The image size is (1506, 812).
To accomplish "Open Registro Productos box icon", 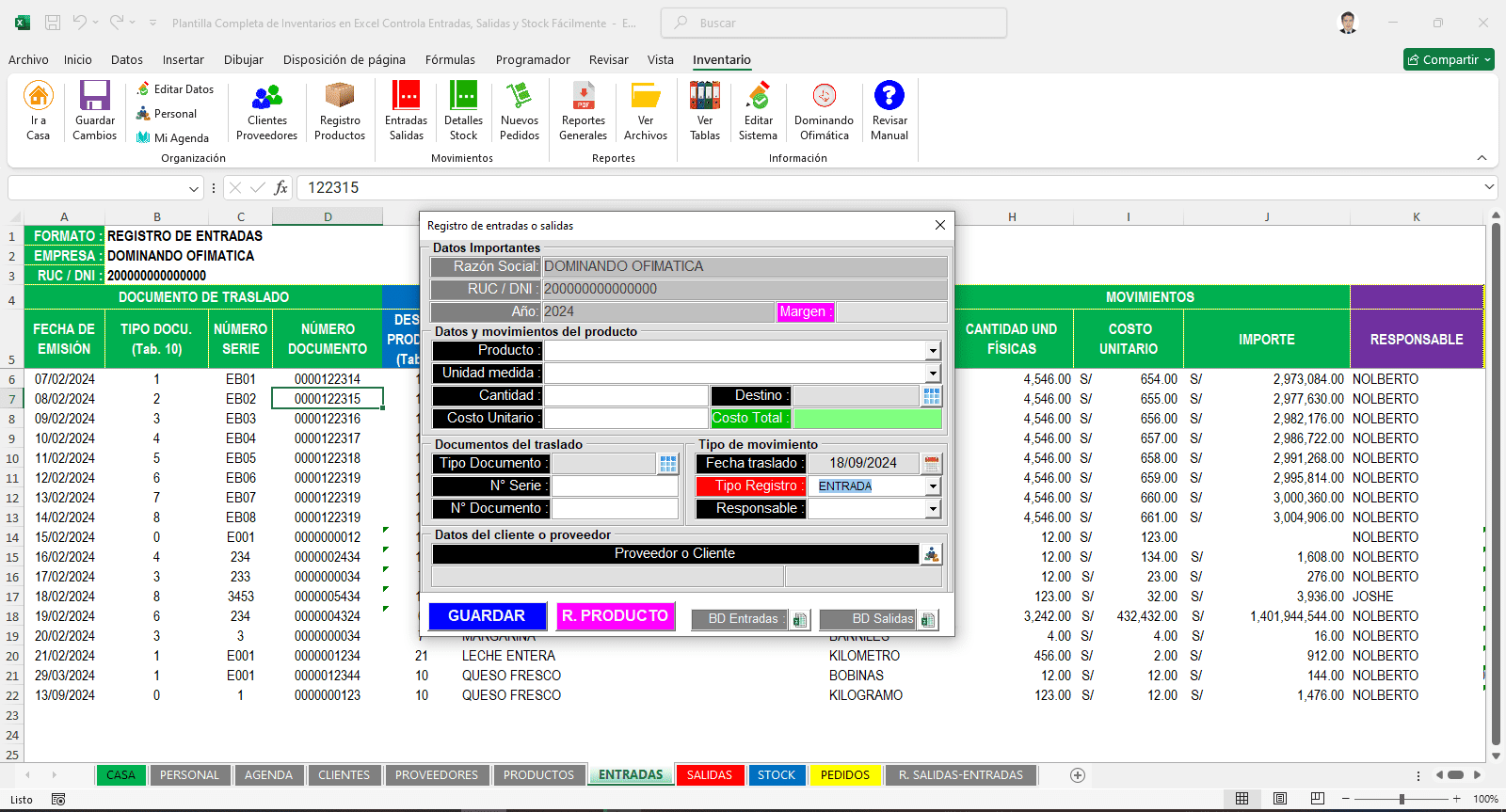I will pyautogui.click(x=340, y=96).
